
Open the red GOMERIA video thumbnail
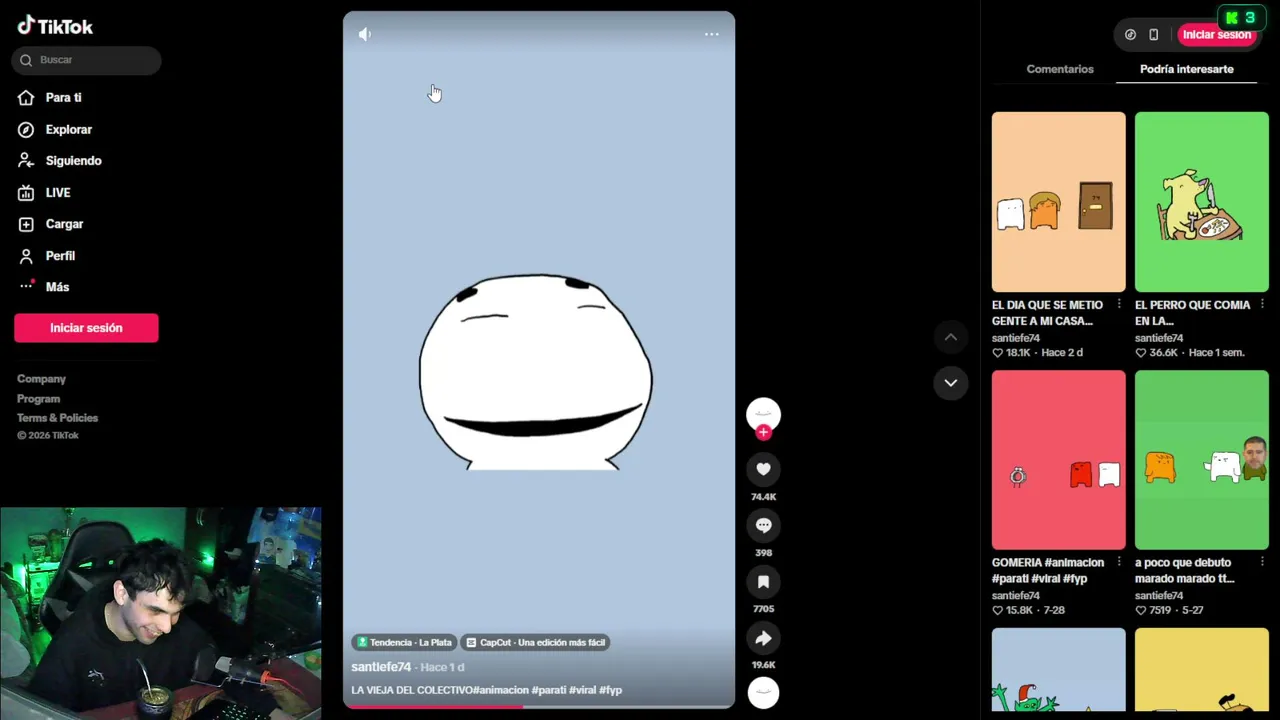pyautogui.click(x=1058, y=460)
